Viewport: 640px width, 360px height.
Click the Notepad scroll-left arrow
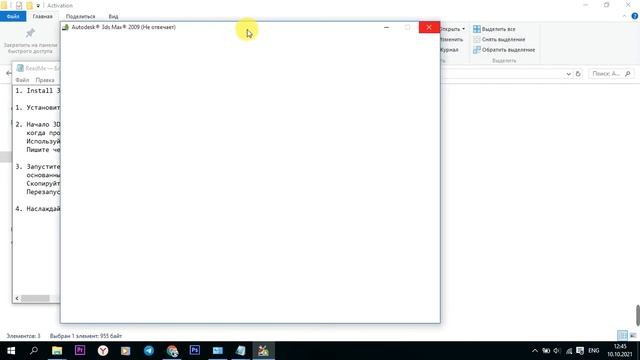pos(17,298)
